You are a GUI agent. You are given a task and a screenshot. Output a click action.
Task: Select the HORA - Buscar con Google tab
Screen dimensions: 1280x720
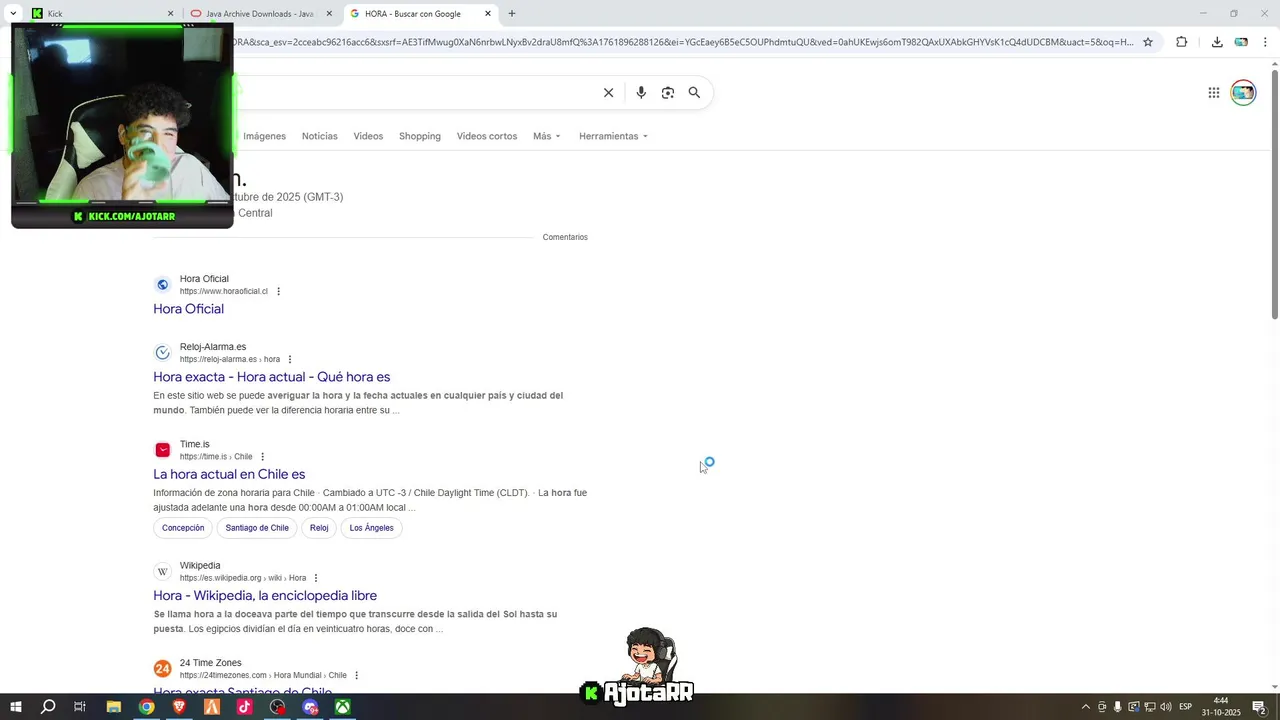421,14
